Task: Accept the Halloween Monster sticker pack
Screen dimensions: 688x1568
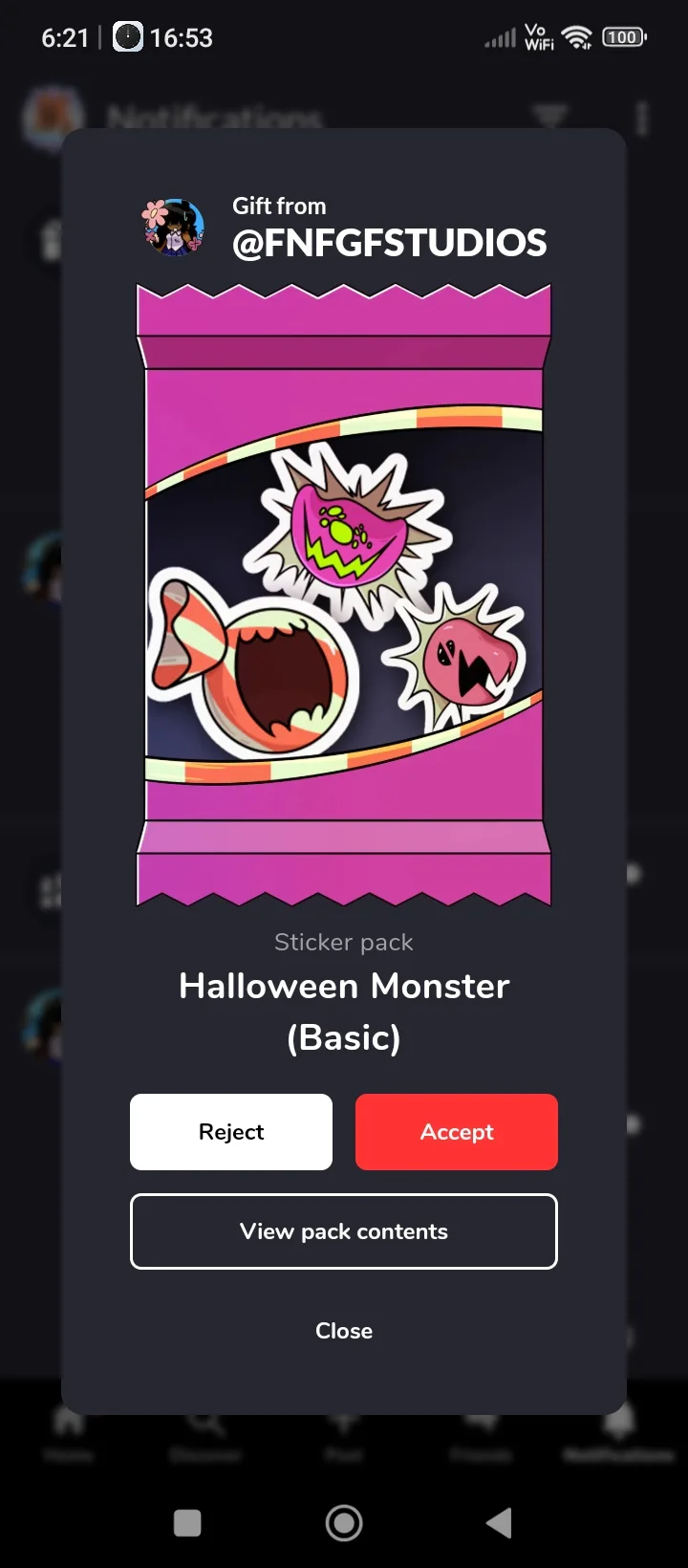Action: coord(457,1132)
